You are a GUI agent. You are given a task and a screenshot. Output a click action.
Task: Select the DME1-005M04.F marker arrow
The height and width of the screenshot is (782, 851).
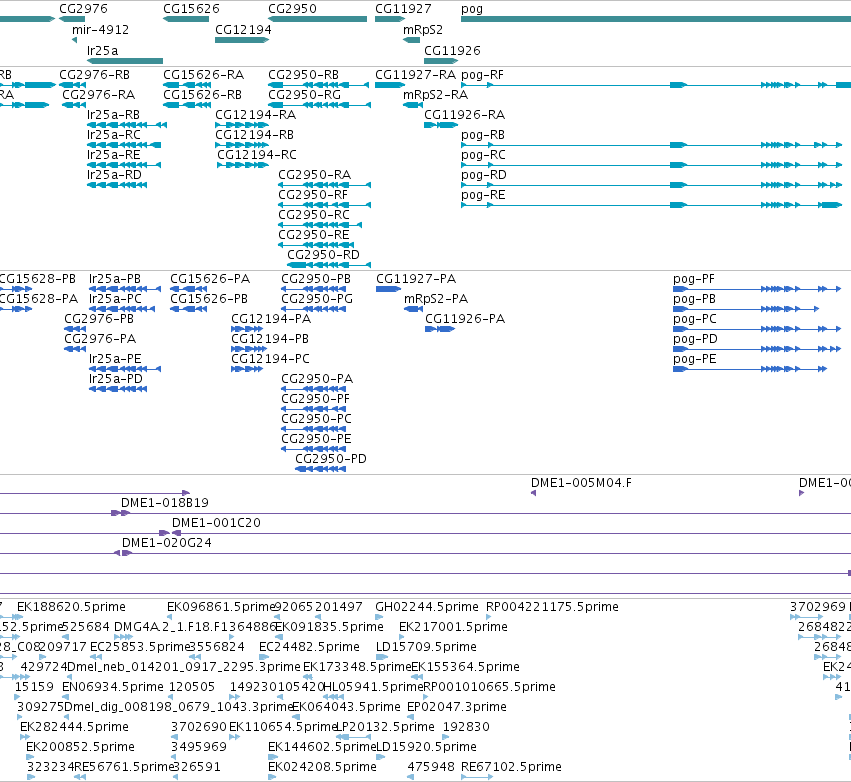tap(533, 493)
